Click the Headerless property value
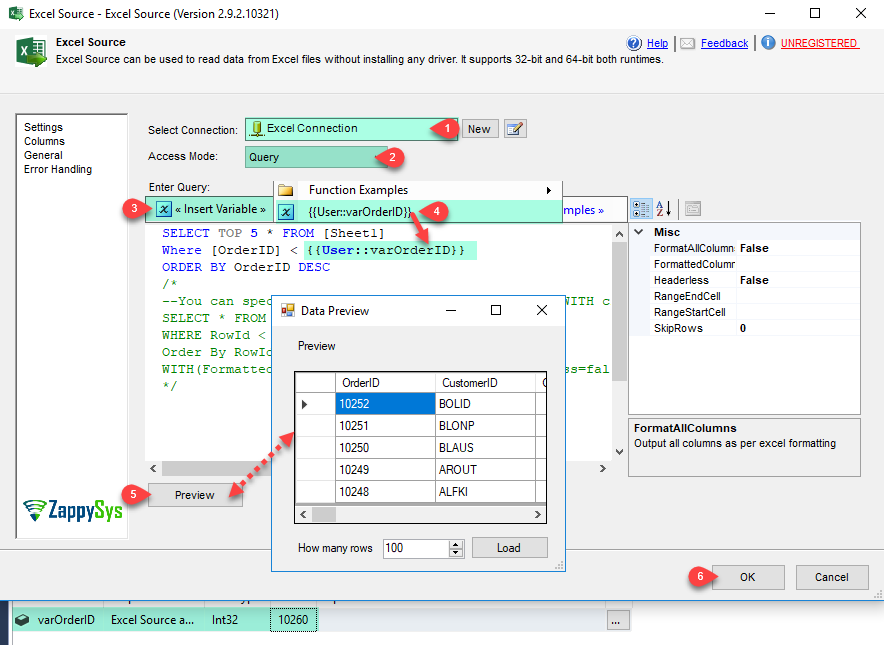This screenshot has height=645, width=884. coord(797,280)
